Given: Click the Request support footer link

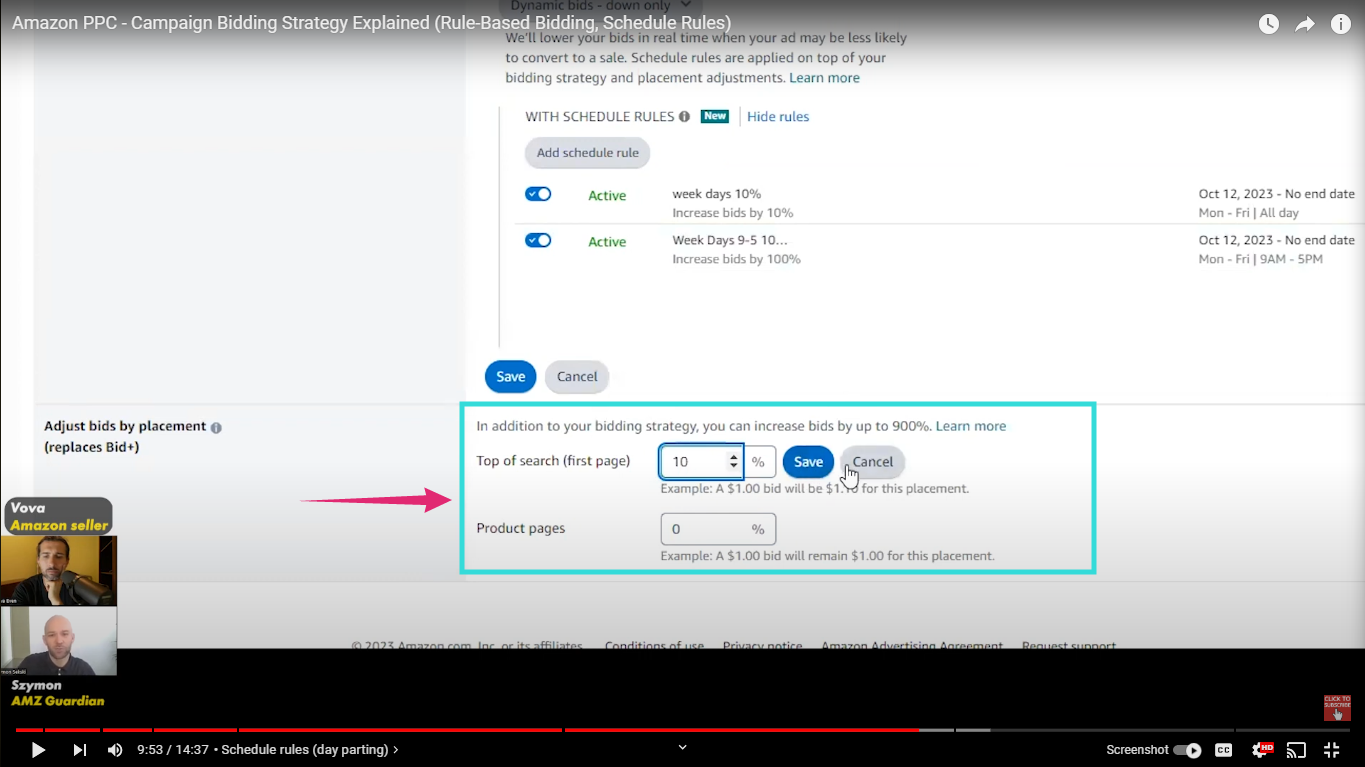Looking at the screenshot, I should click(1069, 646).
